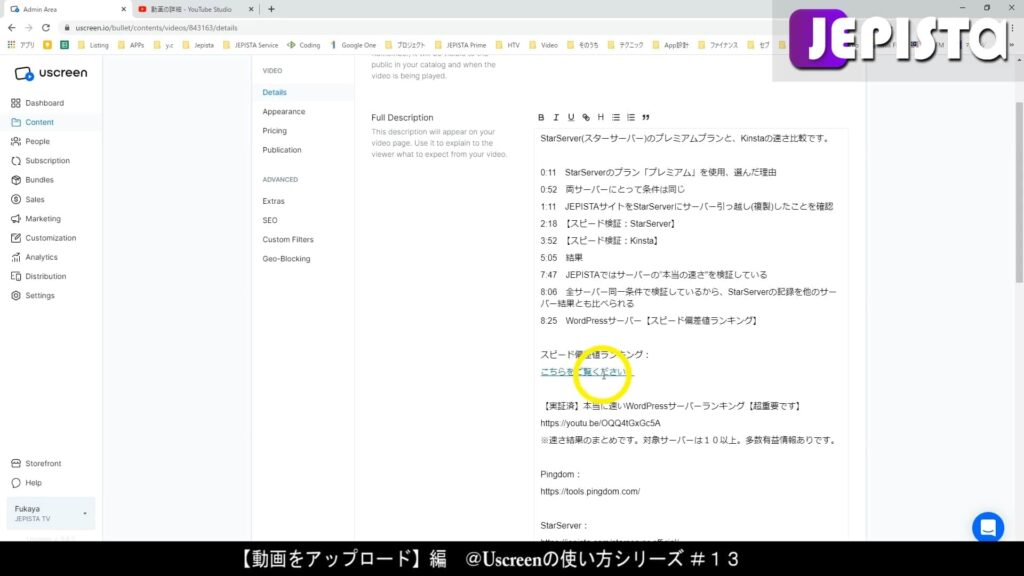This screenshot has width=1024, height=576.
Task: Click the 2:18 StarServer speed test line
Action: click(607, 224)
